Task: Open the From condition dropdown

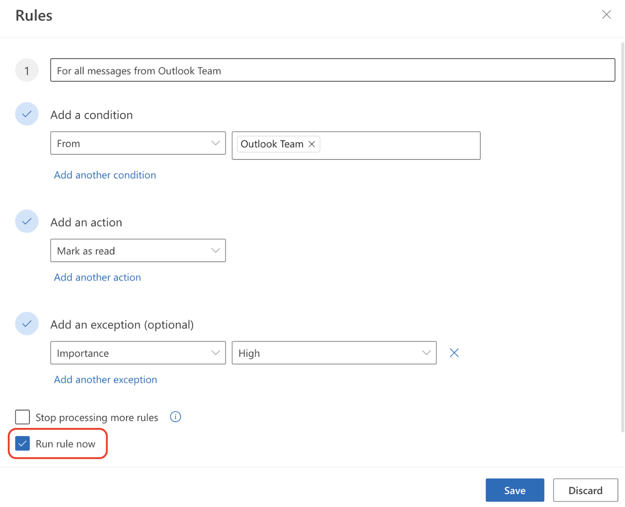Action: [x=138, y=143]
